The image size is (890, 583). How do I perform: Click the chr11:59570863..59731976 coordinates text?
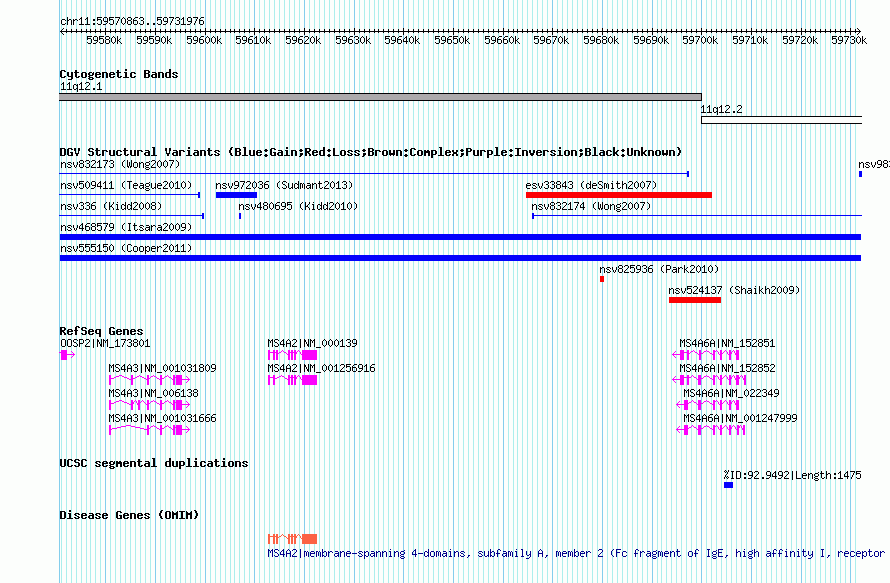pyautogui.click(x=132, y=22)
